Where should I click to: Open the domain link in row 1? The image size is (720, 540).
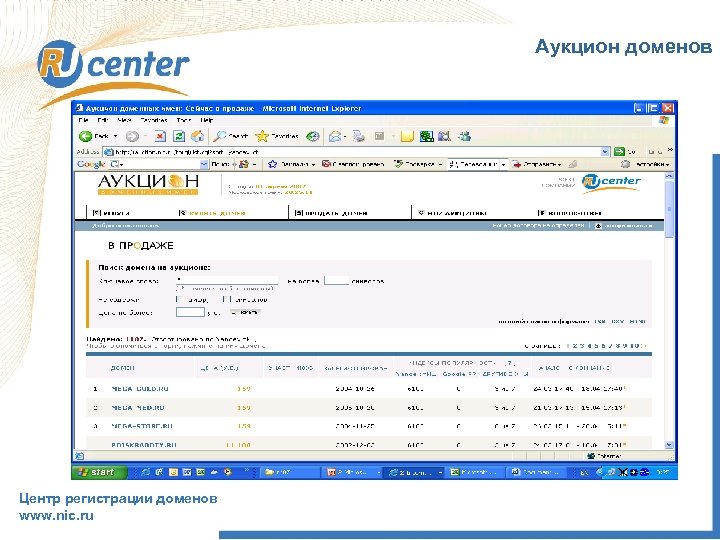point(140,388)
